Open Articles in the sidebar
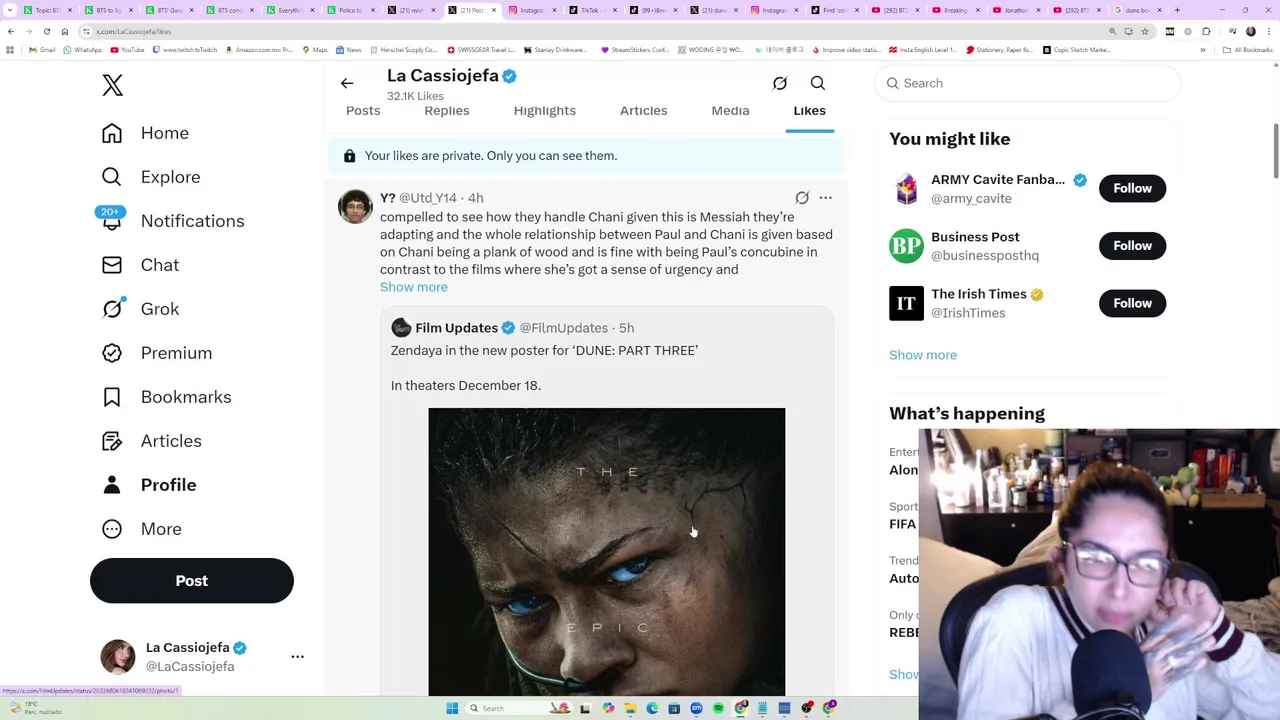The width and height of the screenshot is (1280, 720). coord(151,441)
